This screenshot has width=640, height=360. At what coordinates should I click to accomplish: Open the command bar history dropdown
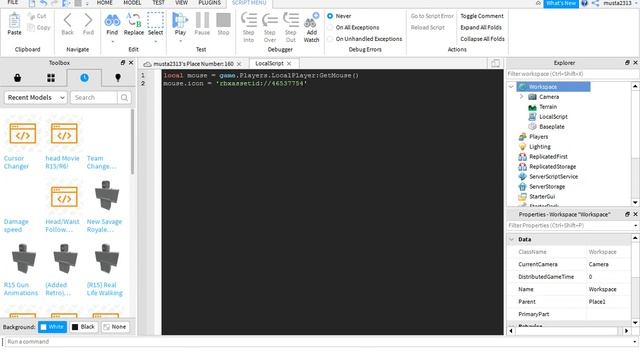pyautogui.click(x=635, y=342)
